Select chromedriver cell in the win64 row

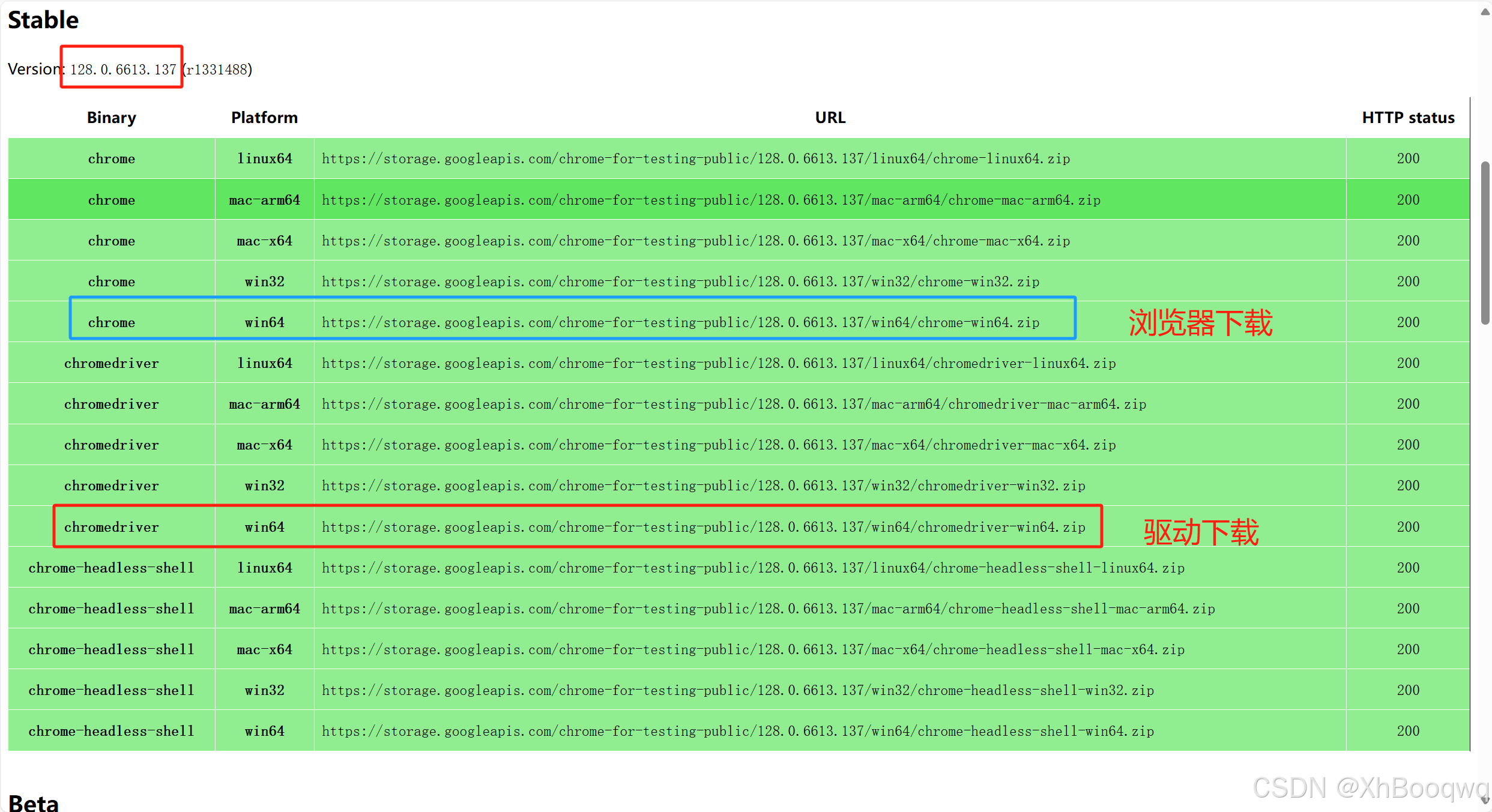tap(112, 527)
